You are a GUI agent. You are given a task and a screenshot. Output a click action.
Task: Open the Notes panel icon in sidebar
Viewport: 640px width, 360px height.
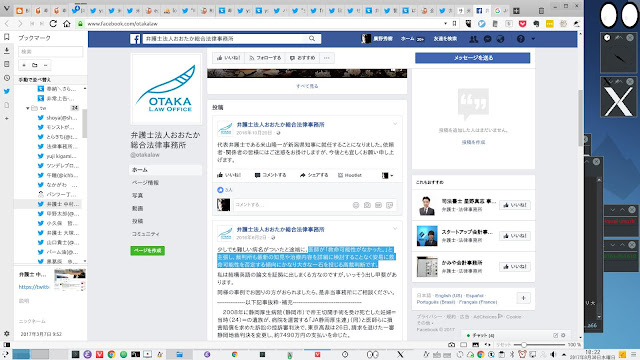(7, 64)
